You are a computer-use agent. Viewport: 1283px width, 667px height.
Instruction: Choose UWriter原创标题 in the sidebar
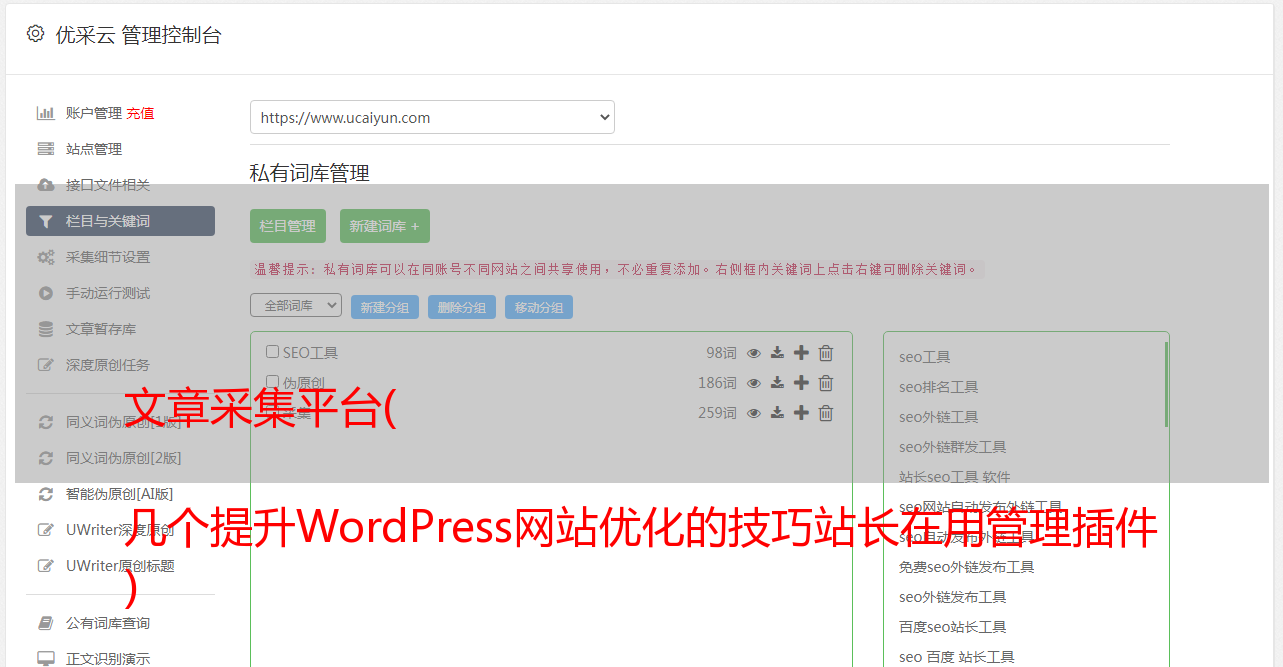[120, 566]
